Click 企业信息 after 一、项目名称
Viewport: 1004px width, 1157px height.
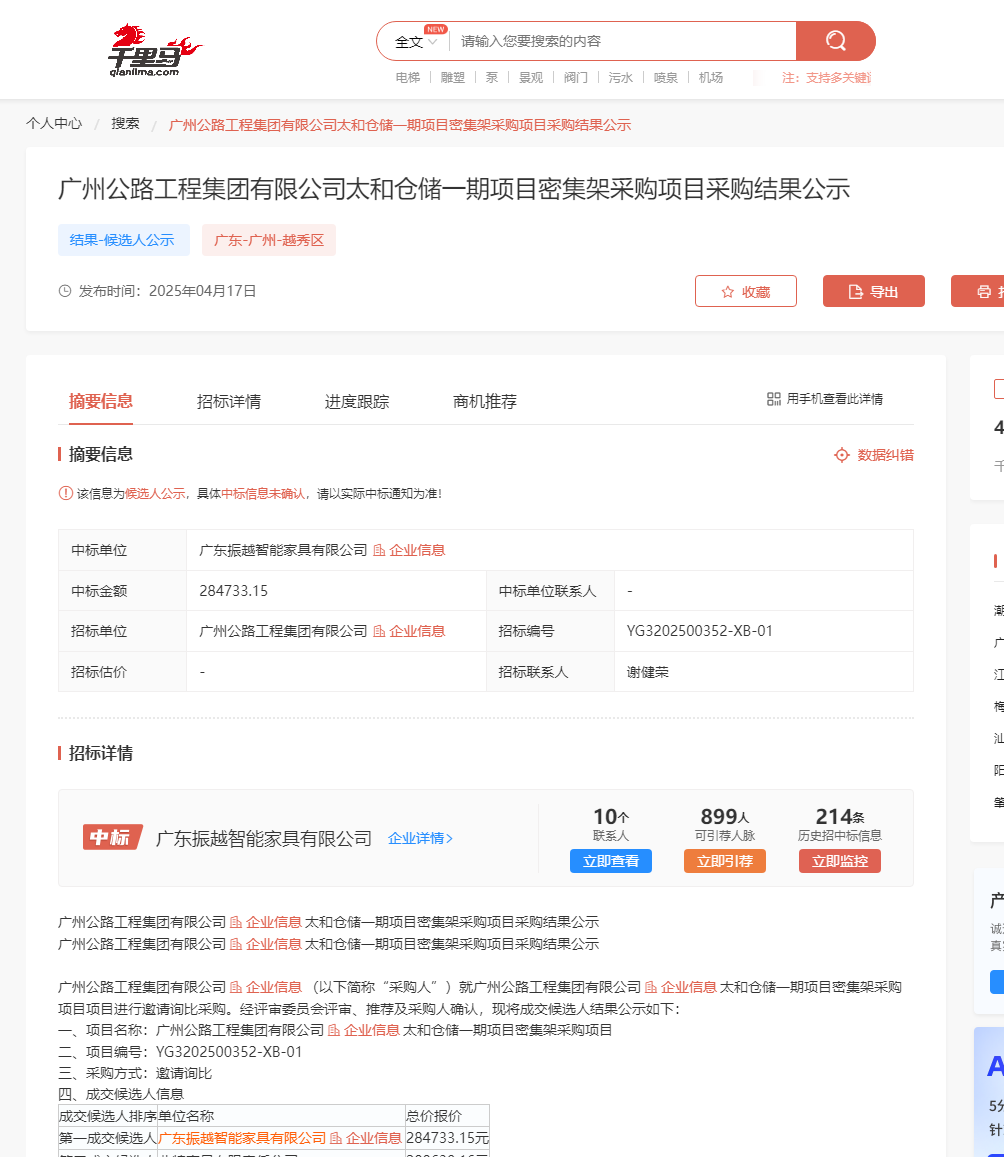coord(364,1029)
